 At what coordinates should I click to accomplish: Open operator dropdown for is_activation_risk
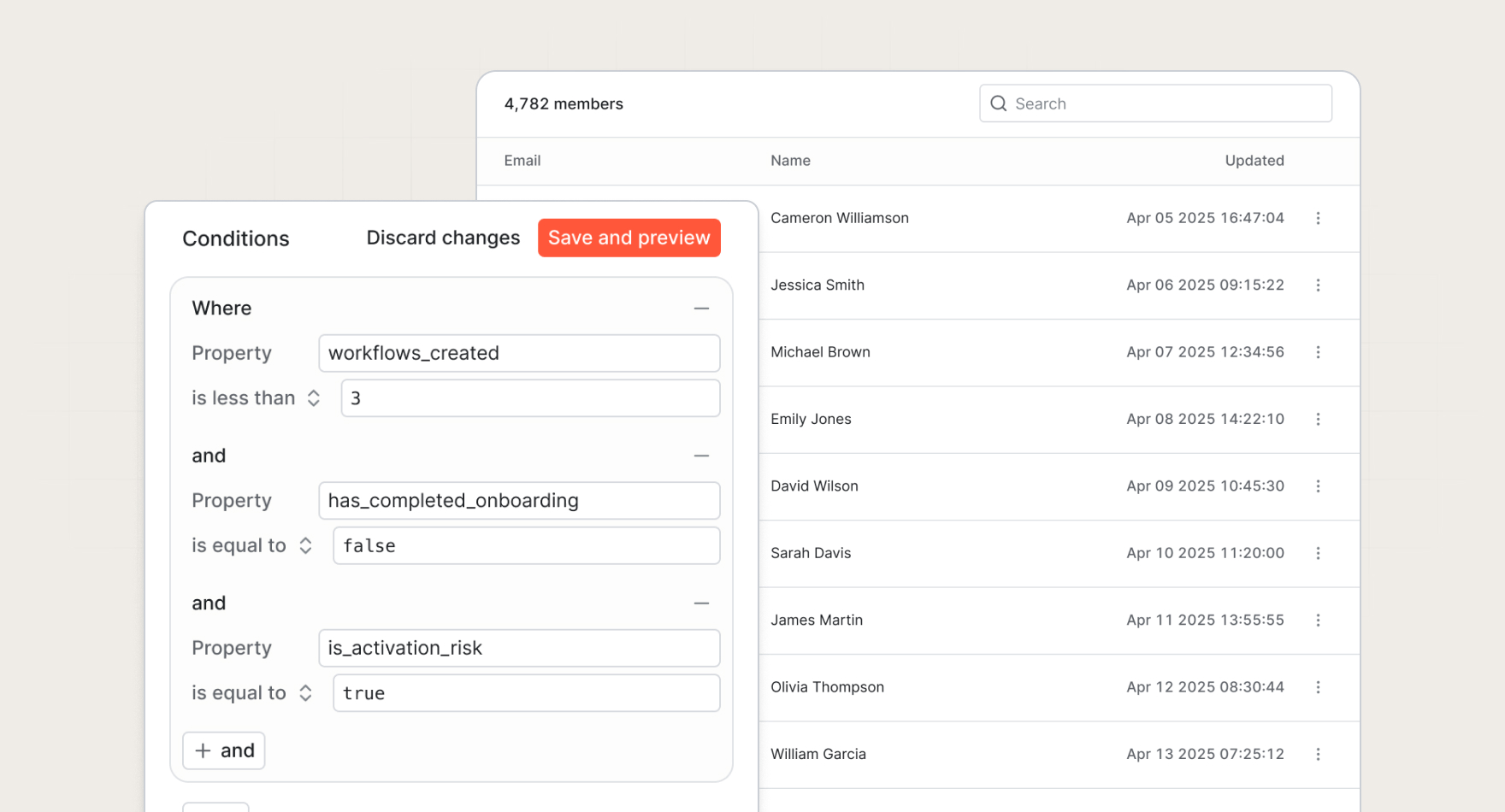pos(251,693)
